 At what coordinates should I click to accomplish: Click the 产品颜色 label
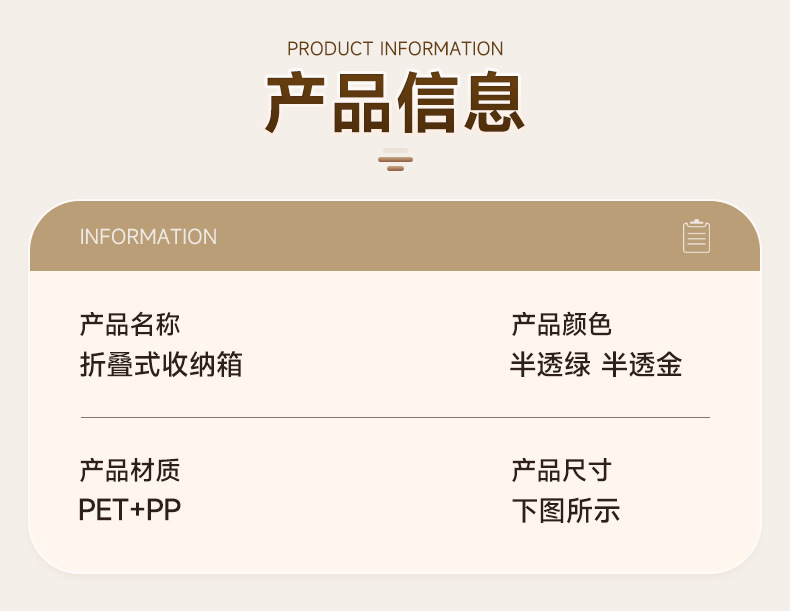(561, 324)
